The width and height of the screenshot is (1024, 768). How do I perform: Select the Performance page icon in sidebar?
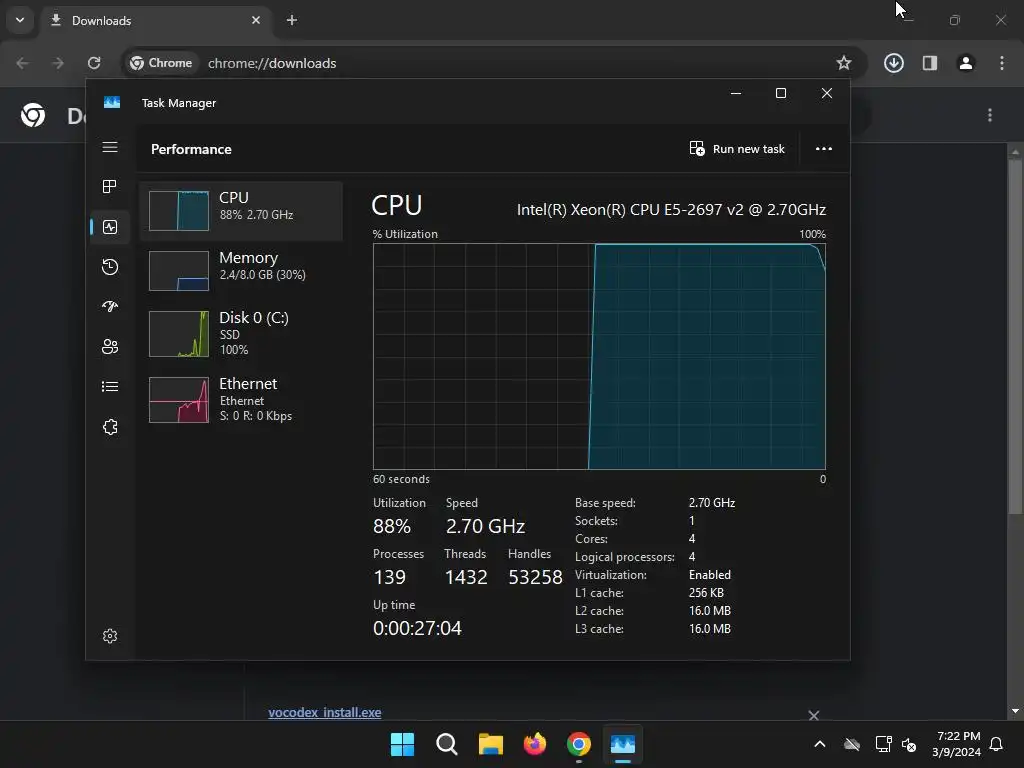[x=110, y=227]
